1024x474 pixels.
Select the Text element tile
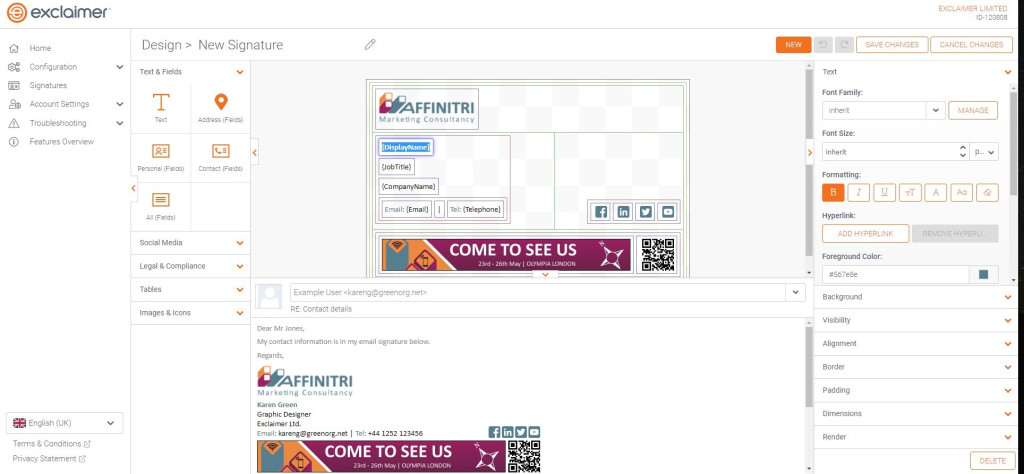point(161,108)
